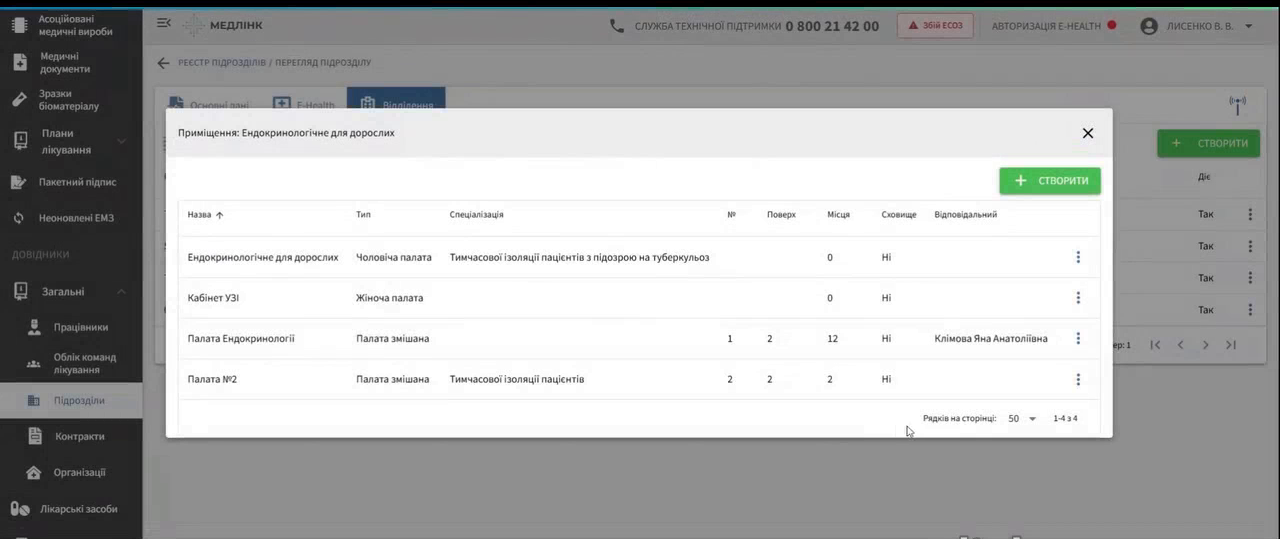Screen dimensions: 1280x539
Task: Open Контракти in sidebar
Action: [71, 436]
